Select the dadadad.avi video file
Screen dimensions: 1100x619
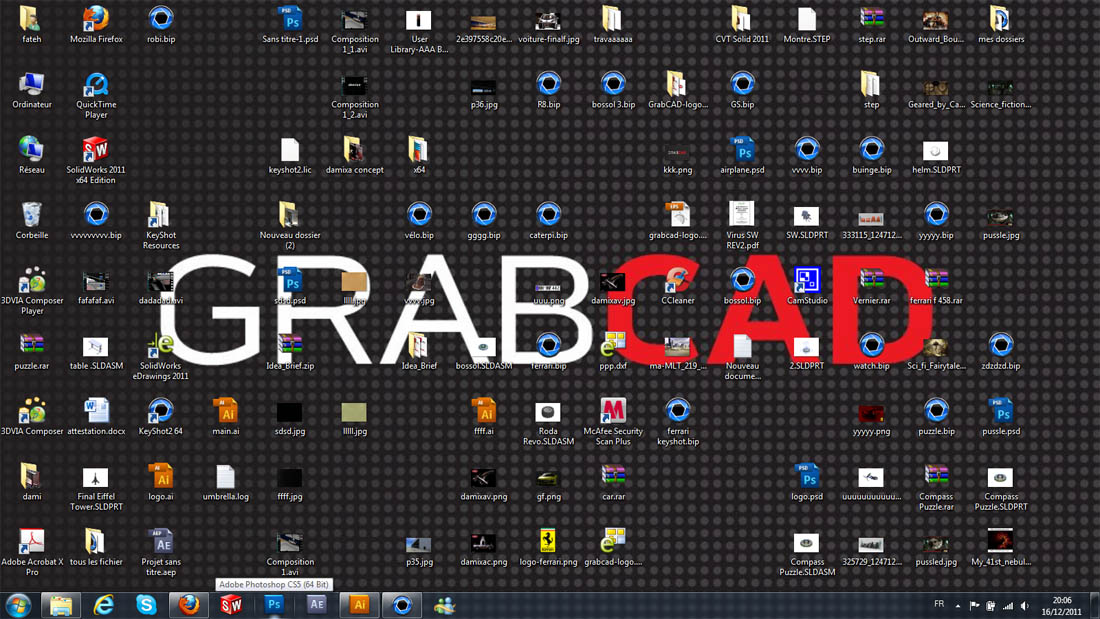coord(161,286)
